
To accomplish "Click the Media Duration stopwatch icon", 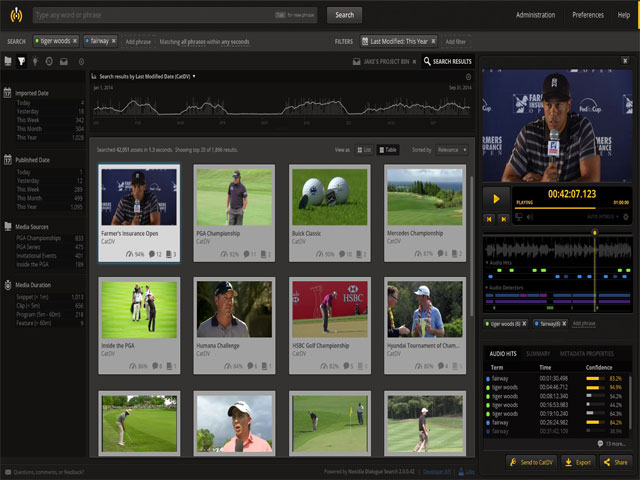I will click(x=7, y=285).
